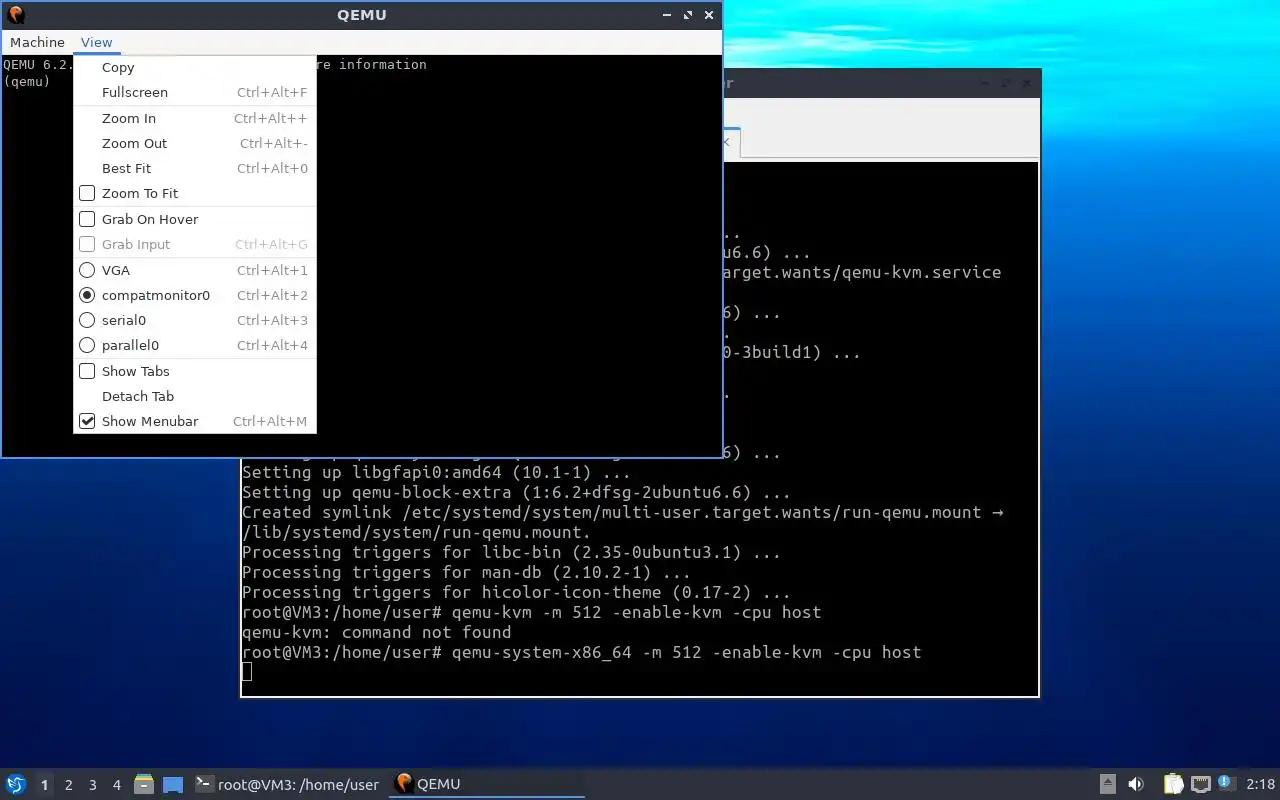The height and width of the screenshot is (800, 1280).
Task: Tick the Show Tabs checkbox
Action: (x=87, y=371)
